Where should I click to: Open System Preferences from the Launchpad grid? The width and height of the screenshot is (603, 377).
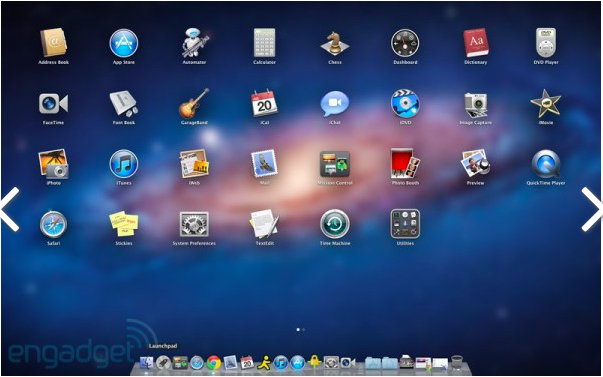pyautogui.click(x=194, y=224)
